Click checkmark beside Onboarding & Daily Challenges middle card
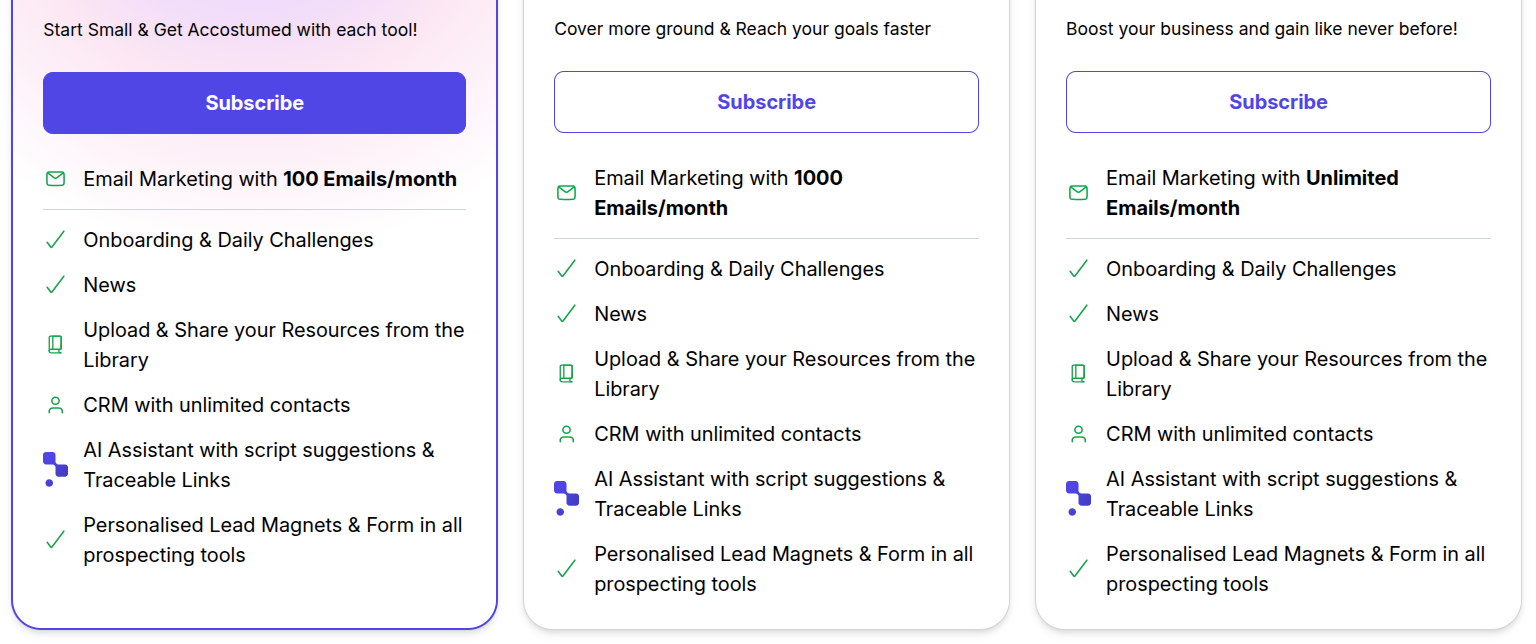The width and height of the screenshot is (1536, 644). pyautogui.click(x=567, y=269)
